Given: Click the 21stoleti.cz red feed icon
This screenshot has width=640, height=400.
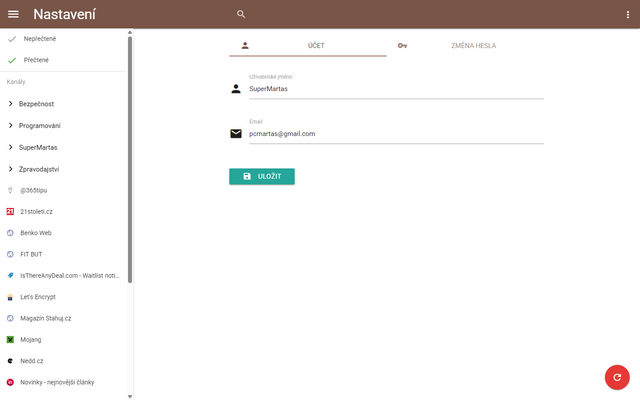Looking at the screenshot, I should (x=10, y=211).
